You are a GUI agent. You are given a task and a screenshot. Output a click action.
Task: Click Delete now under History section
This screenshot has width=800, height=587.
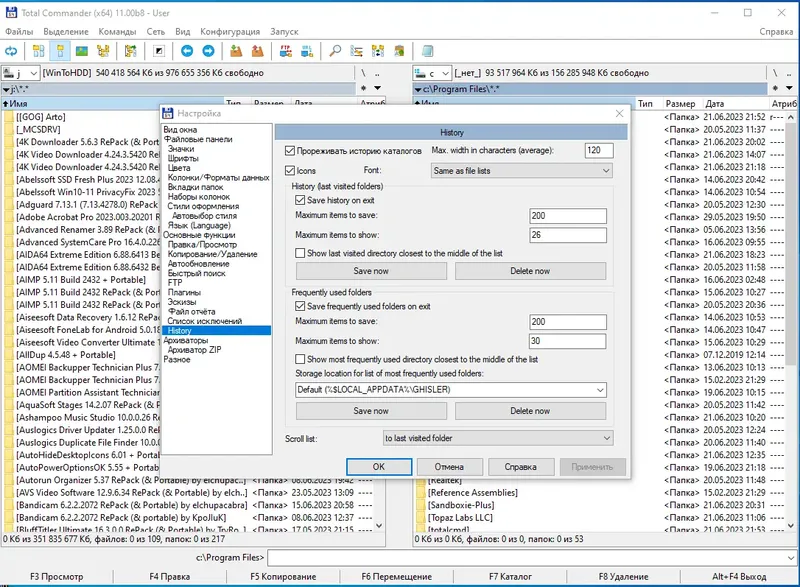coord(530,271)
